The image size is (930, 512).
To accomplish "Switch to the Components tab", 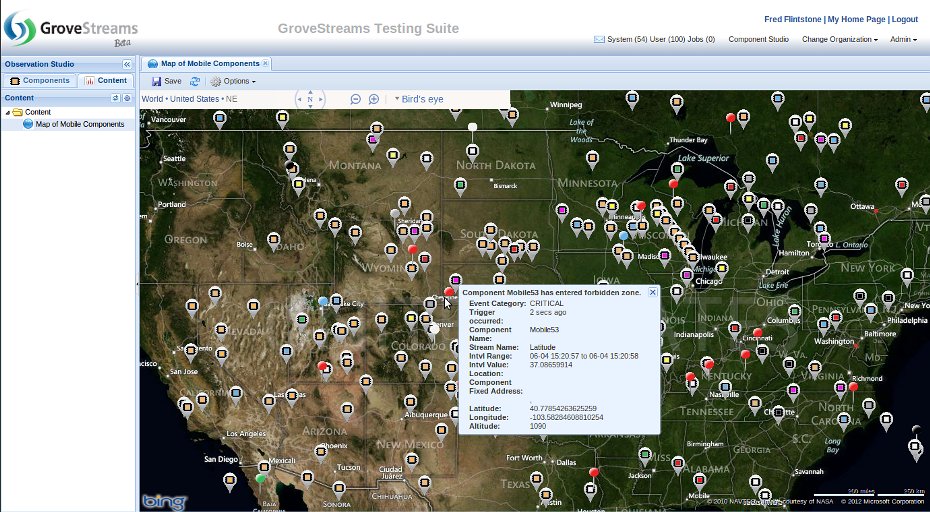I will pos(40,81).
